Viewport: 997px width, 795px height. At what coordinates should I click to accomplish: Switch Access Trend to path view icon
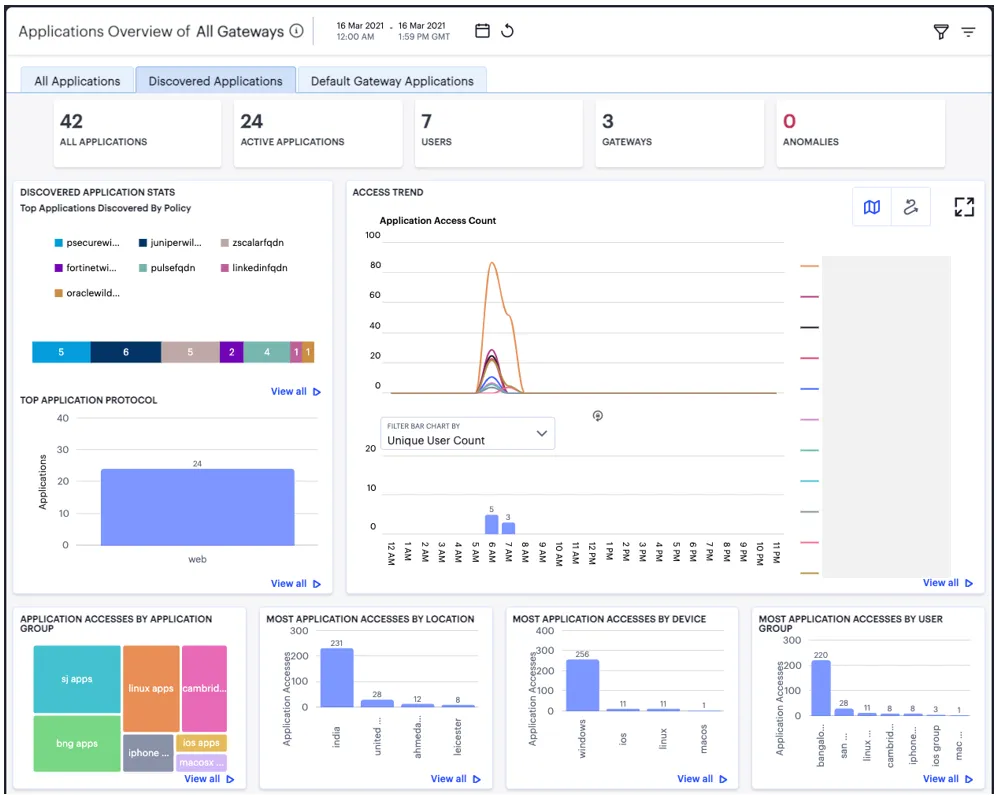click(x=911, y=207)
